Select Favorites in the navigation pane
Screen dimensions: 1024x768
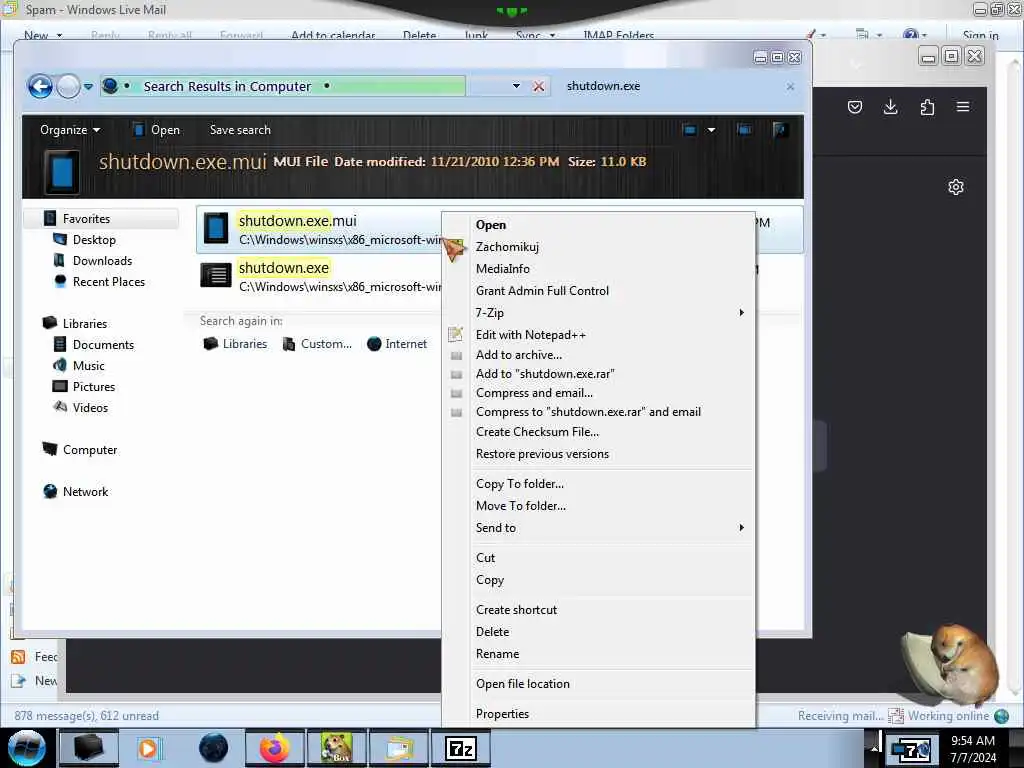(86, 219)
